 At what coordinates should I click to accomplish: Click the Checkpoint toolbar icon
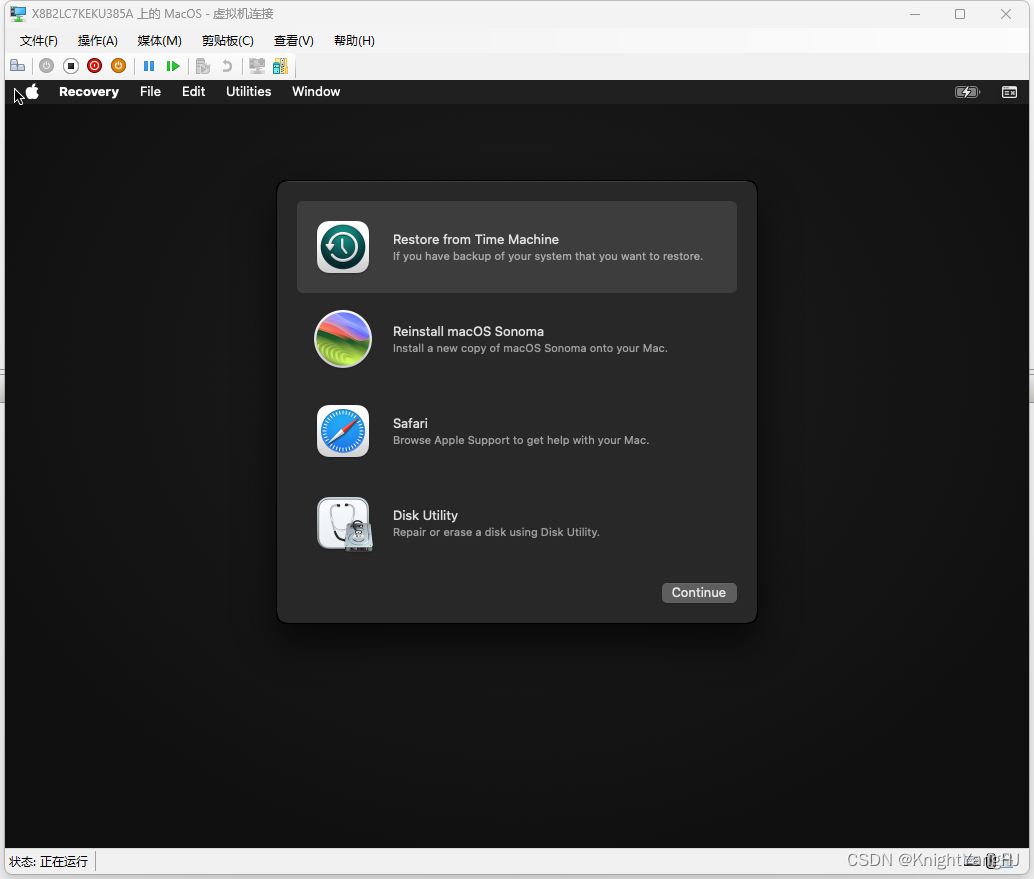pyautogui.click(x=203, y=66)
